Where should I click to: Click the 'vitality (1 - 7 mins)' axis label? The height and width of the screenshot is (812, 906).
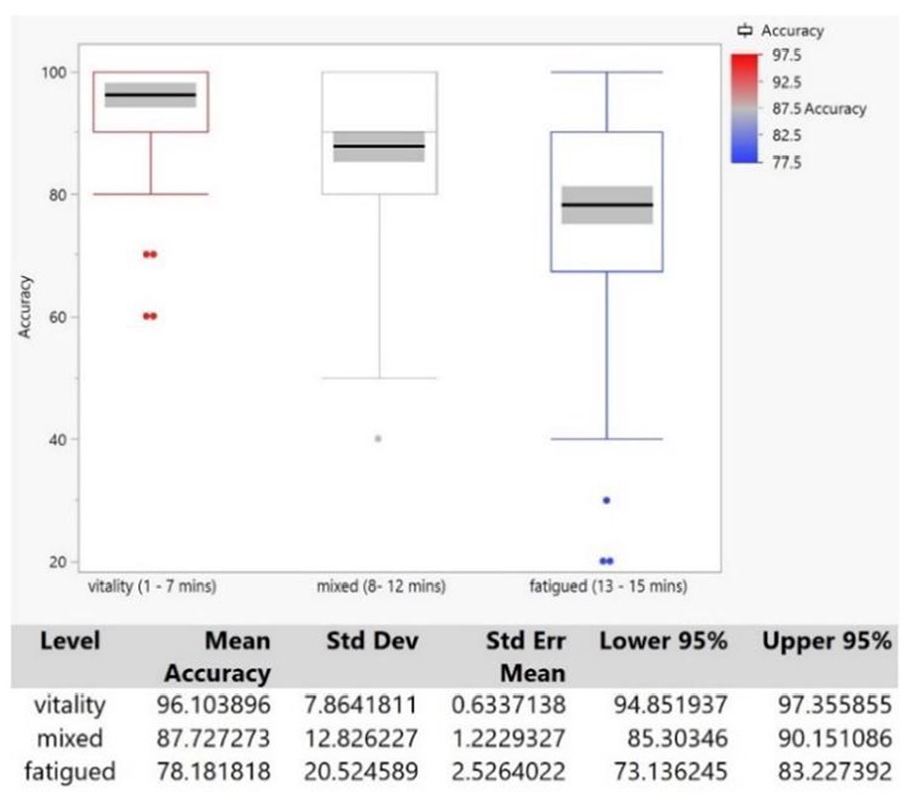(152, 586)
